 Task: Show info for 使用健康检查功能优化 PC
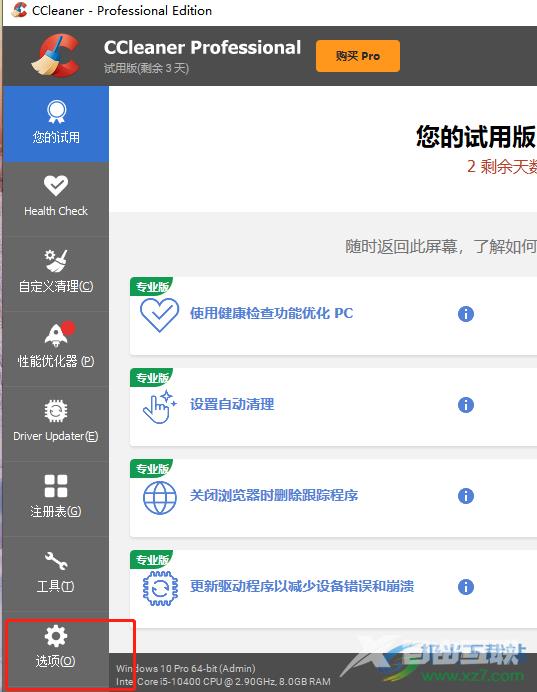[466, 314]
